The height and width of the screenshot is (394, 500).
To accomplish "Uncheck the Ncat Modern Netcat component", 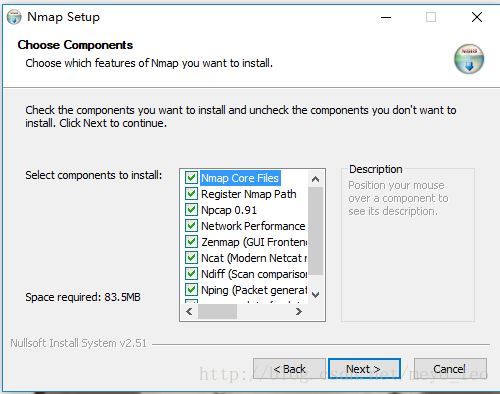I will click(191, 258).
